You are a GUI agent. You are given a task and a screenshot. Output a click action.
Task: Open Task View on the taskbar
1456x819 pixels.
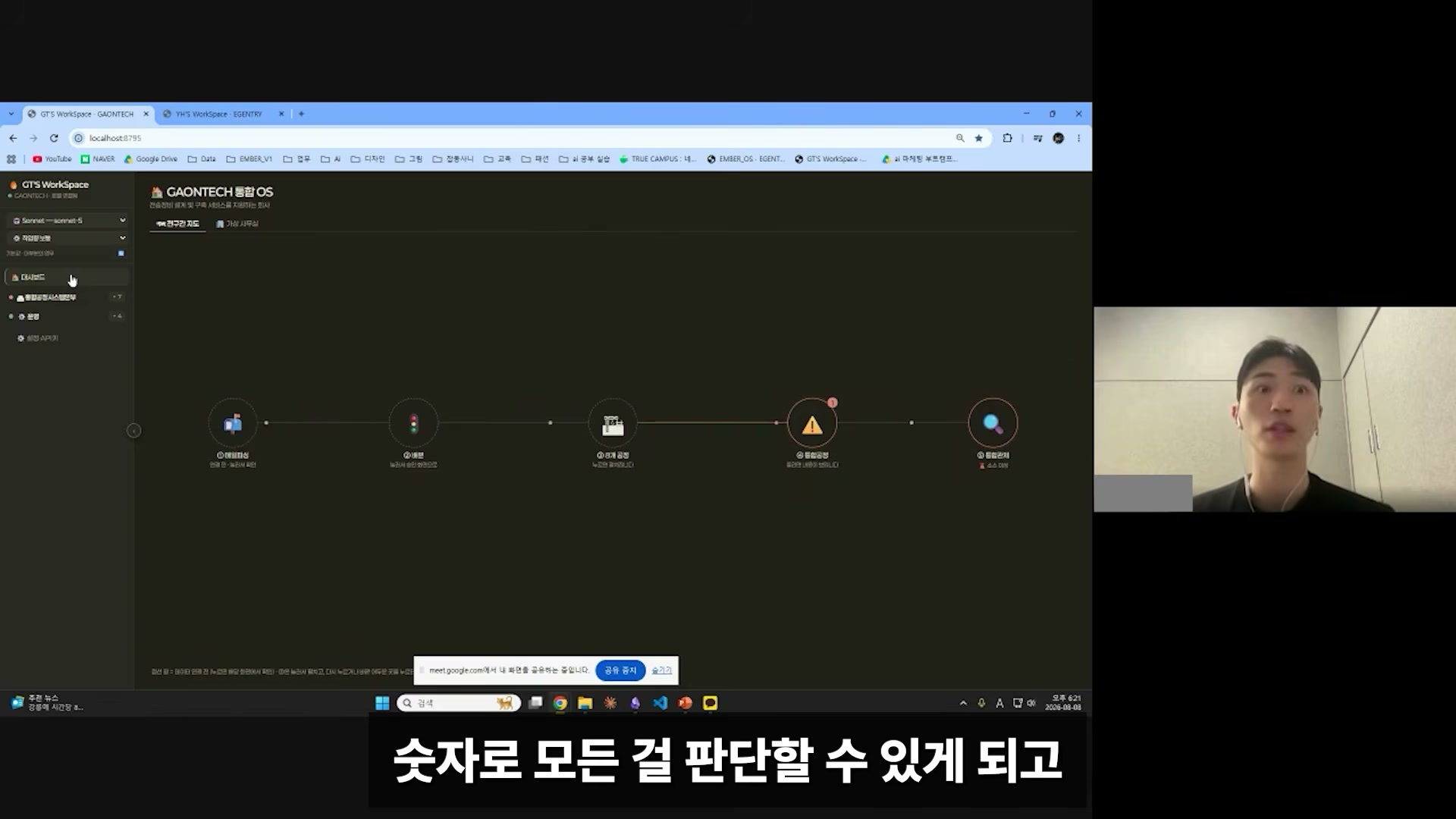tap(535, 703)
